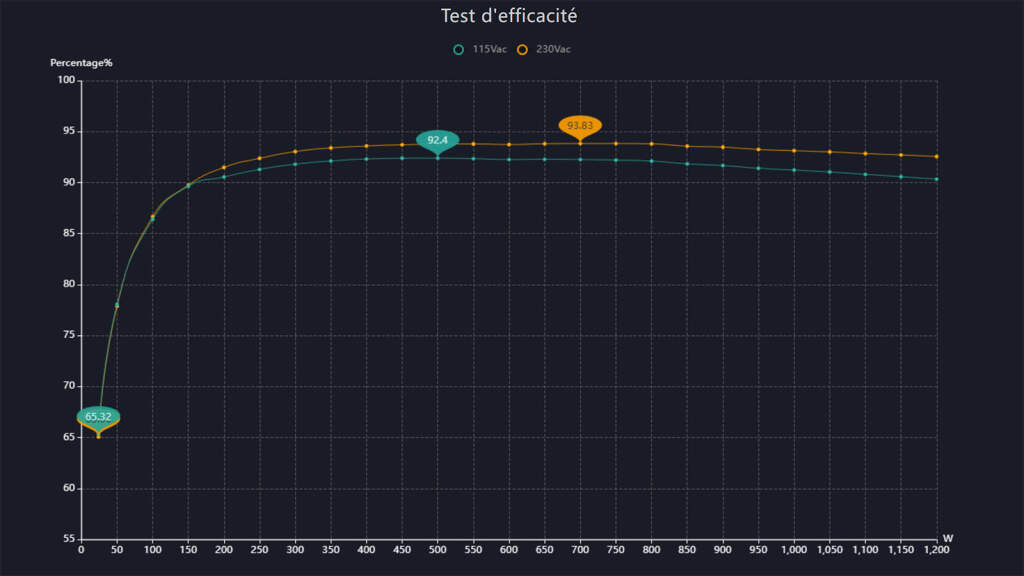Image resolution: width=1024 pixels, height=576 pixels.
Task: Click the data point at 100 W
Action: coord(153,217)
